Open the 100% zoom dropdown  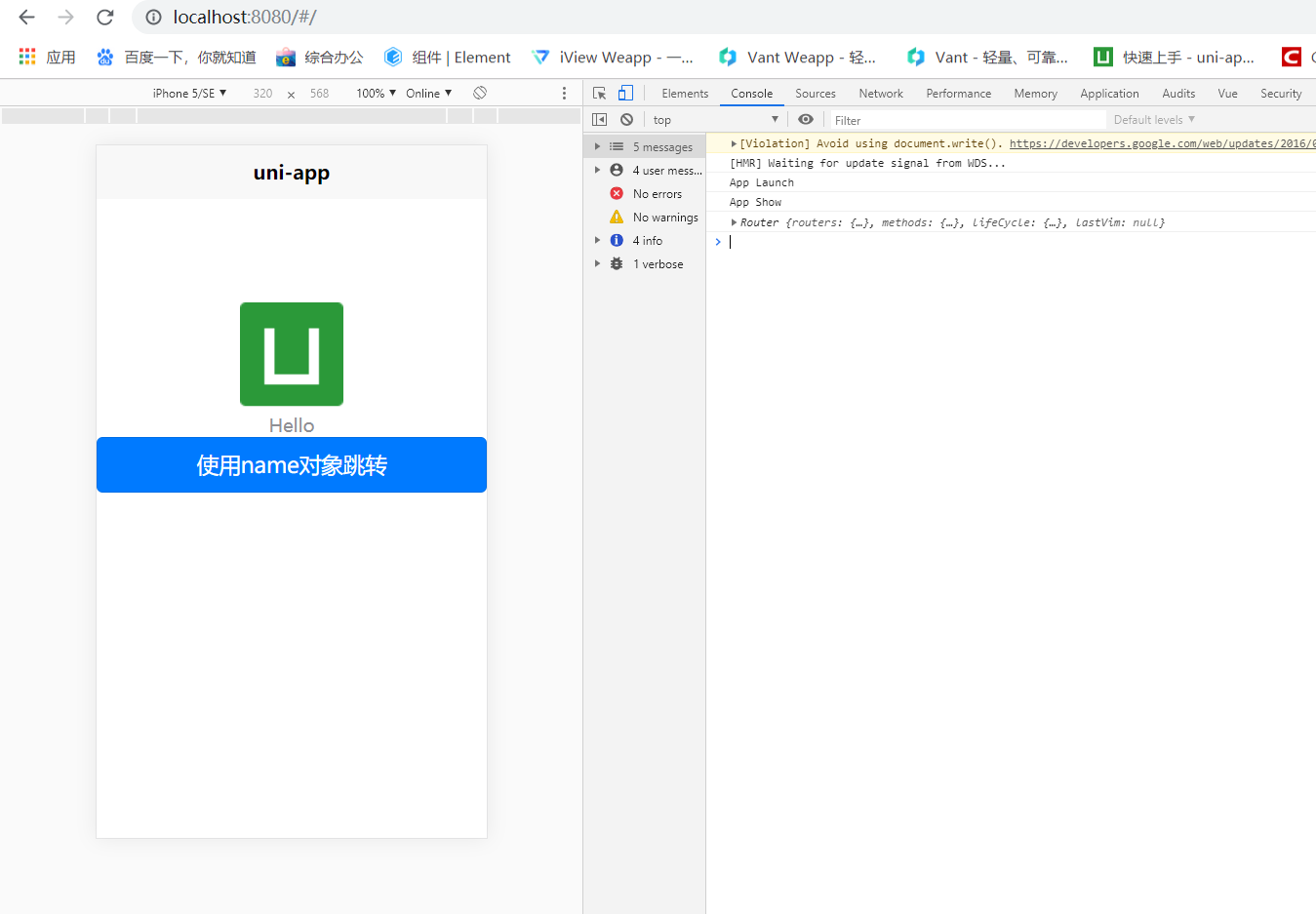click(x=376, y=94)
